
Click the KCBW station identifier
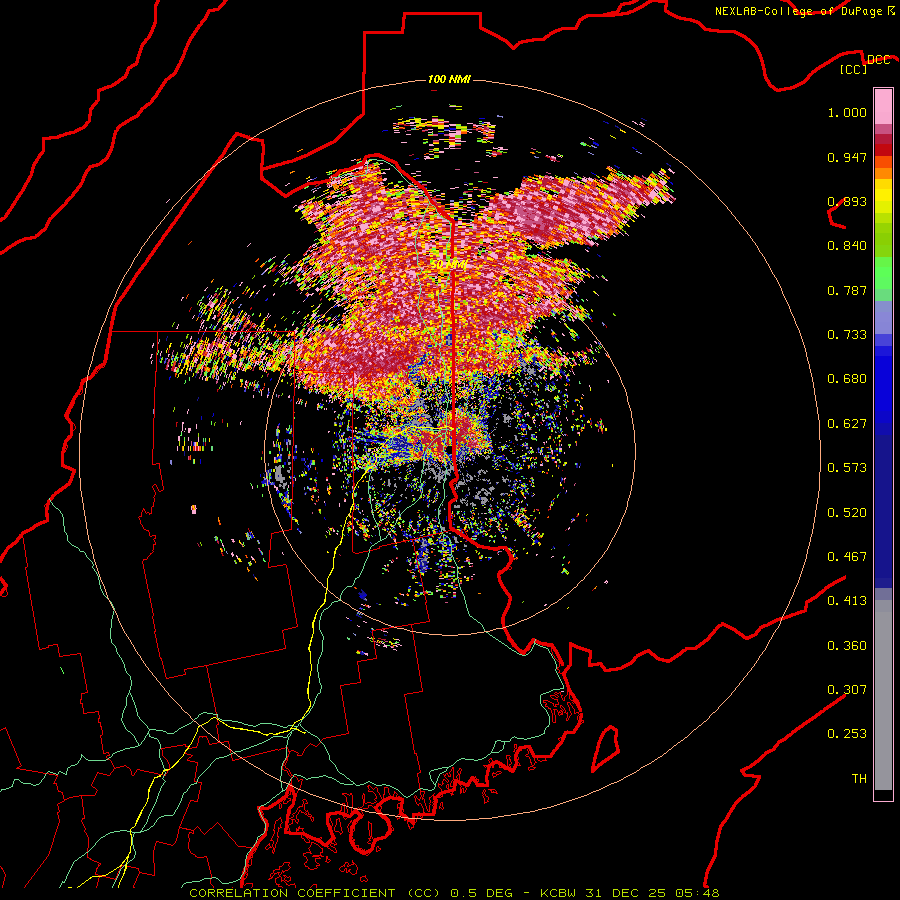point(560,893)
